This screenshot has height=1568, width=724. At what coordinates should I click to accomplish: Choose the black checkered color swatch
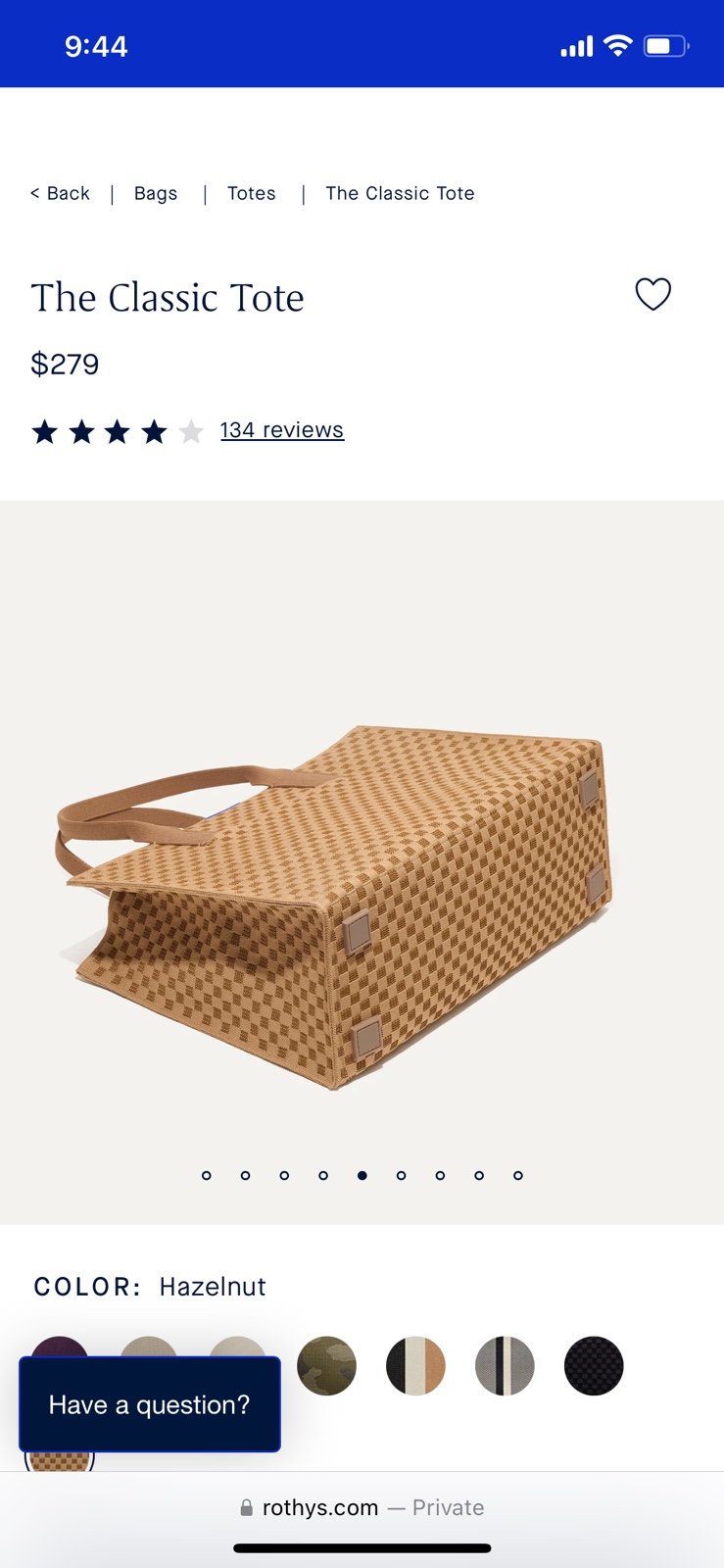[594, 1365]
